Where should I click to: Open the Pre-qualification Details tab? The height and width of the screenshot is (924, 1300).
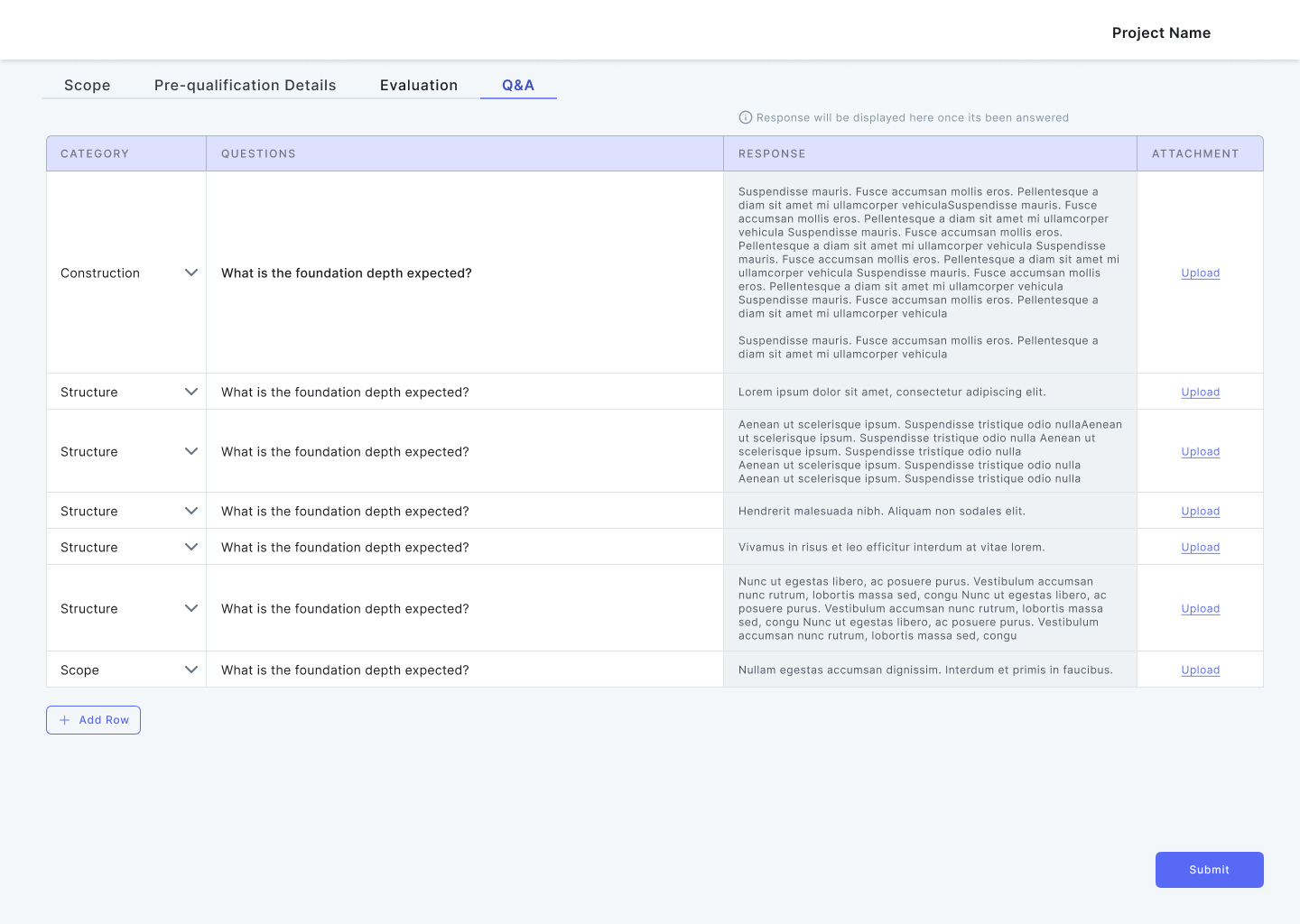point(245,85)
